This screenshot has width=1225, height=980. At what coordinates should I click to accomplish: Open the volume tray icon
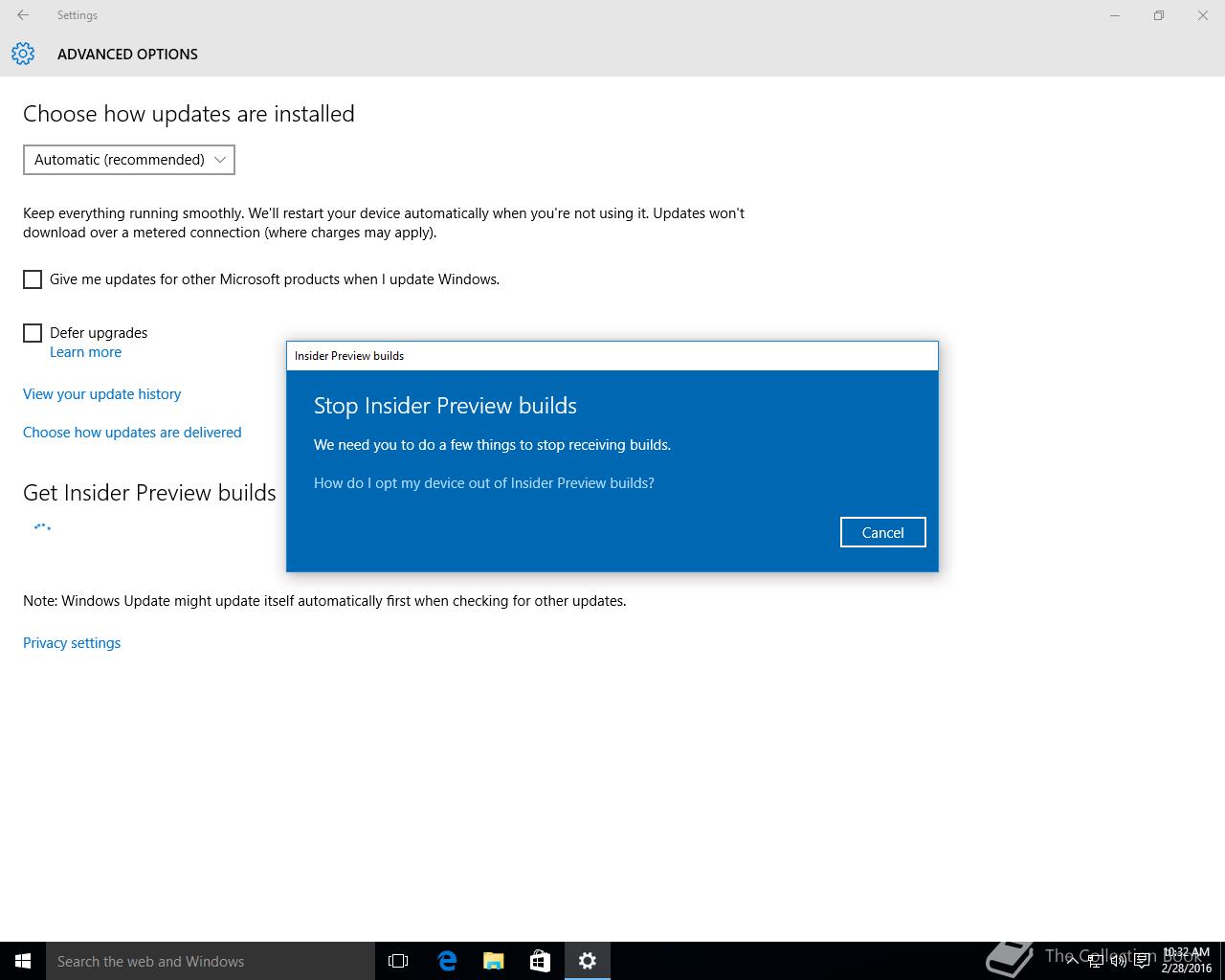coord(1119,961)
